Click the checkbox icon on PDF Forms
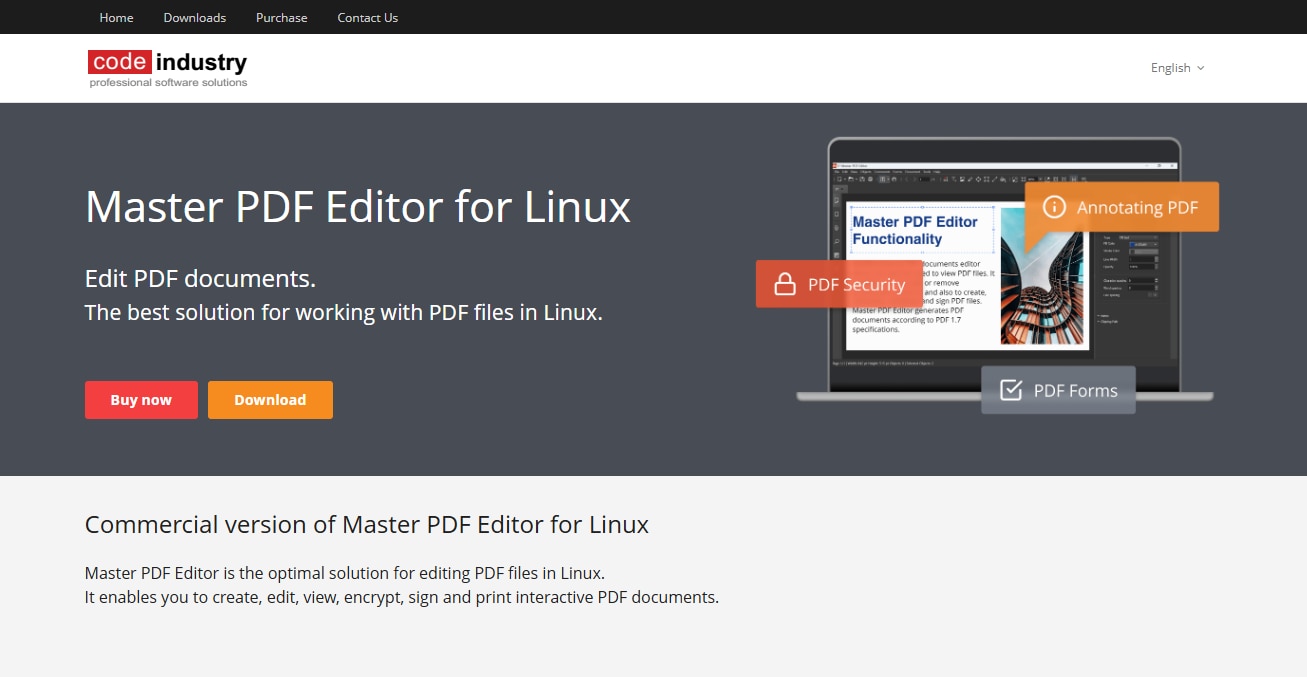The image size is (1307, 677). (1011, 390)
